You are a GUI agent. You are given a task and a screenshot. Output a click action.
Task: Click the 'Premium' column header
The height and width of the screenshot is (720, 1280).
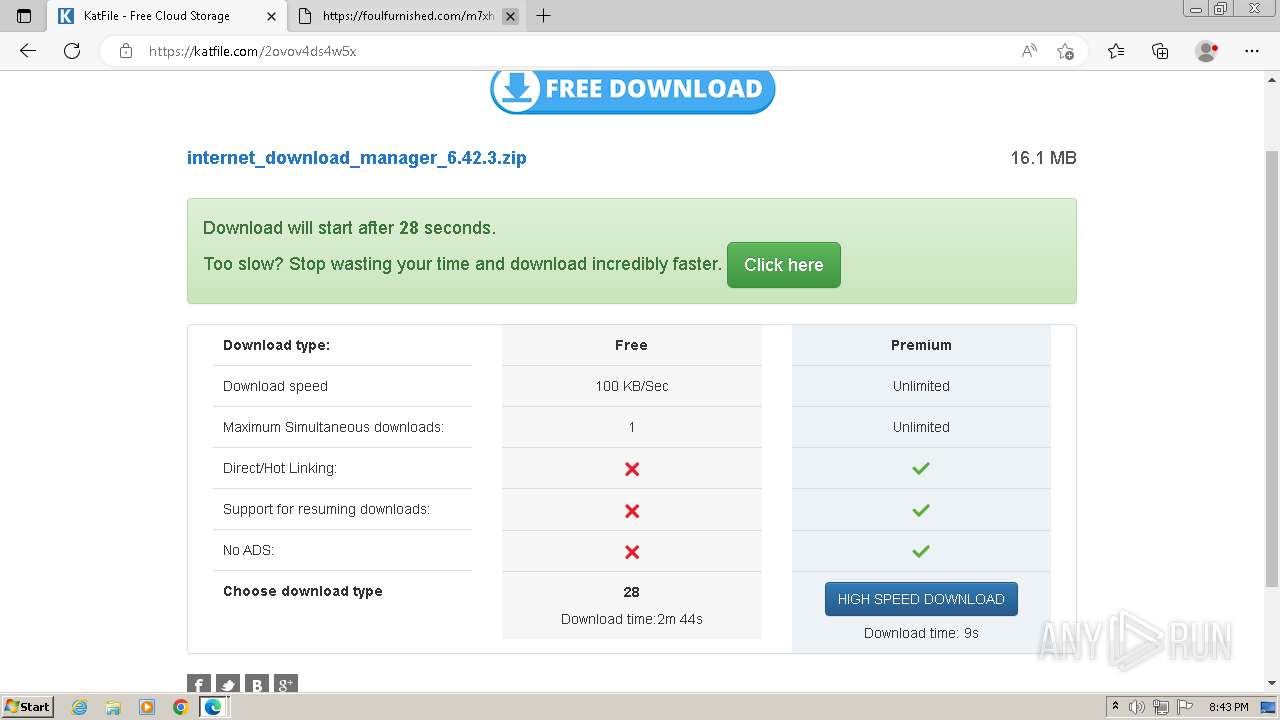point(921,345)
